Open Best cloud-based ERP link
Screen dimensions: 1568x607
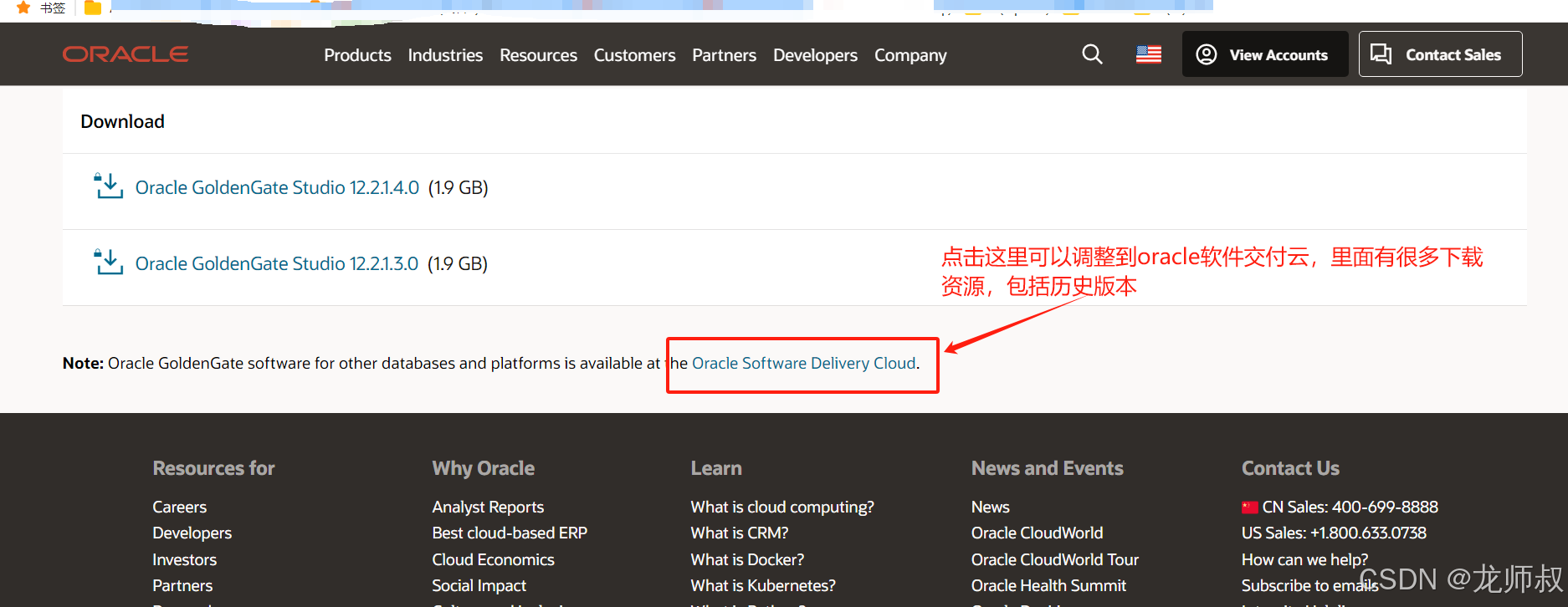tap(510, 533)
